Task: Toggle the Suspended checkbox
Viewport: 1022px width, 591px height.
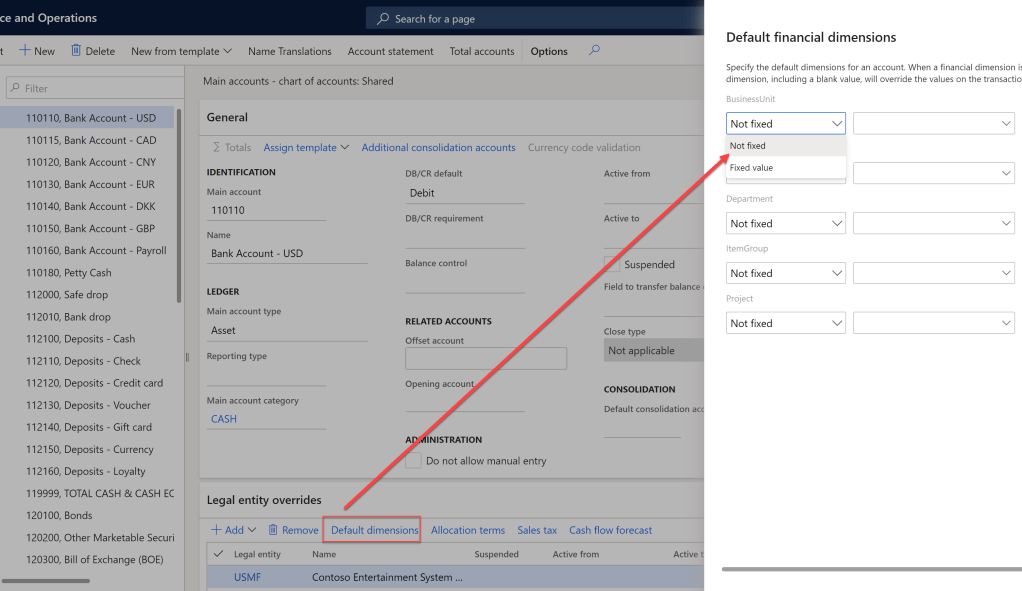Action: click(611, 264)
